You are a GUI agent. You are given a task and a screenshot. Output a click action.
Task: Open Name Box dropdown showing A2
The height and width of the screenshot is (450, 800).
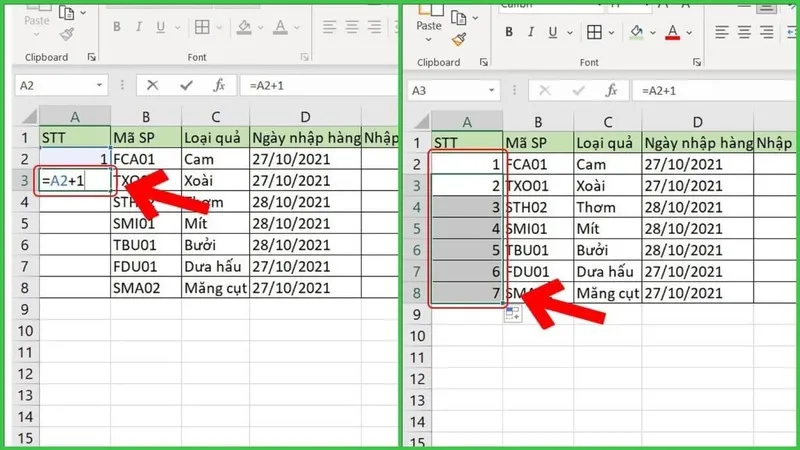(x=99, y=85)
